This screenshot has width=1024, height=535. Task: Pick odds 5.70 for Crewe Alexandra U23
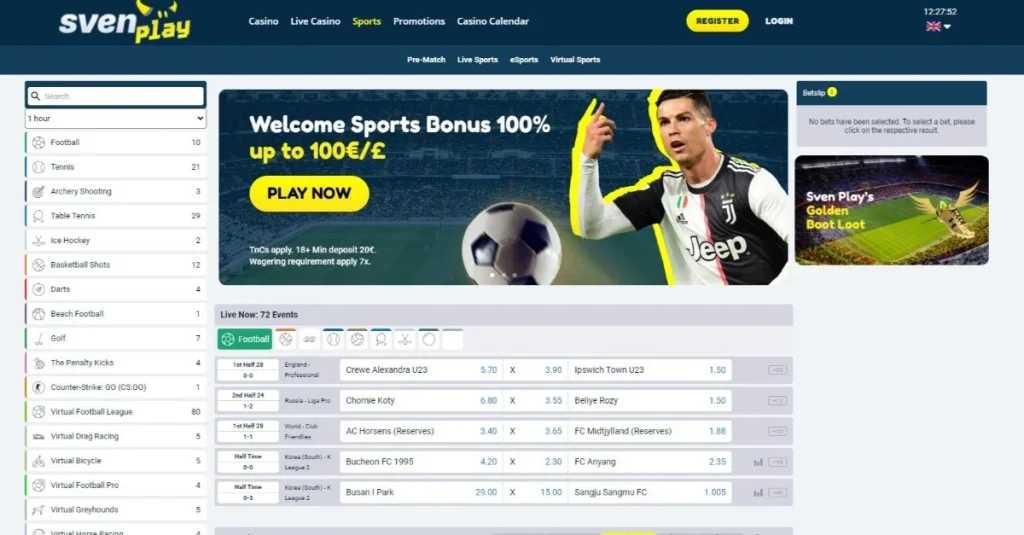[488, 370]
